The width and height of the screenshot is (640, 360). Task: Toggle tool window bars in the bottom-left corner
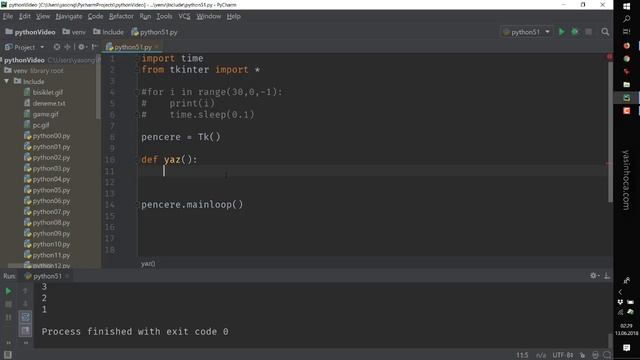(x=7, y=355)
